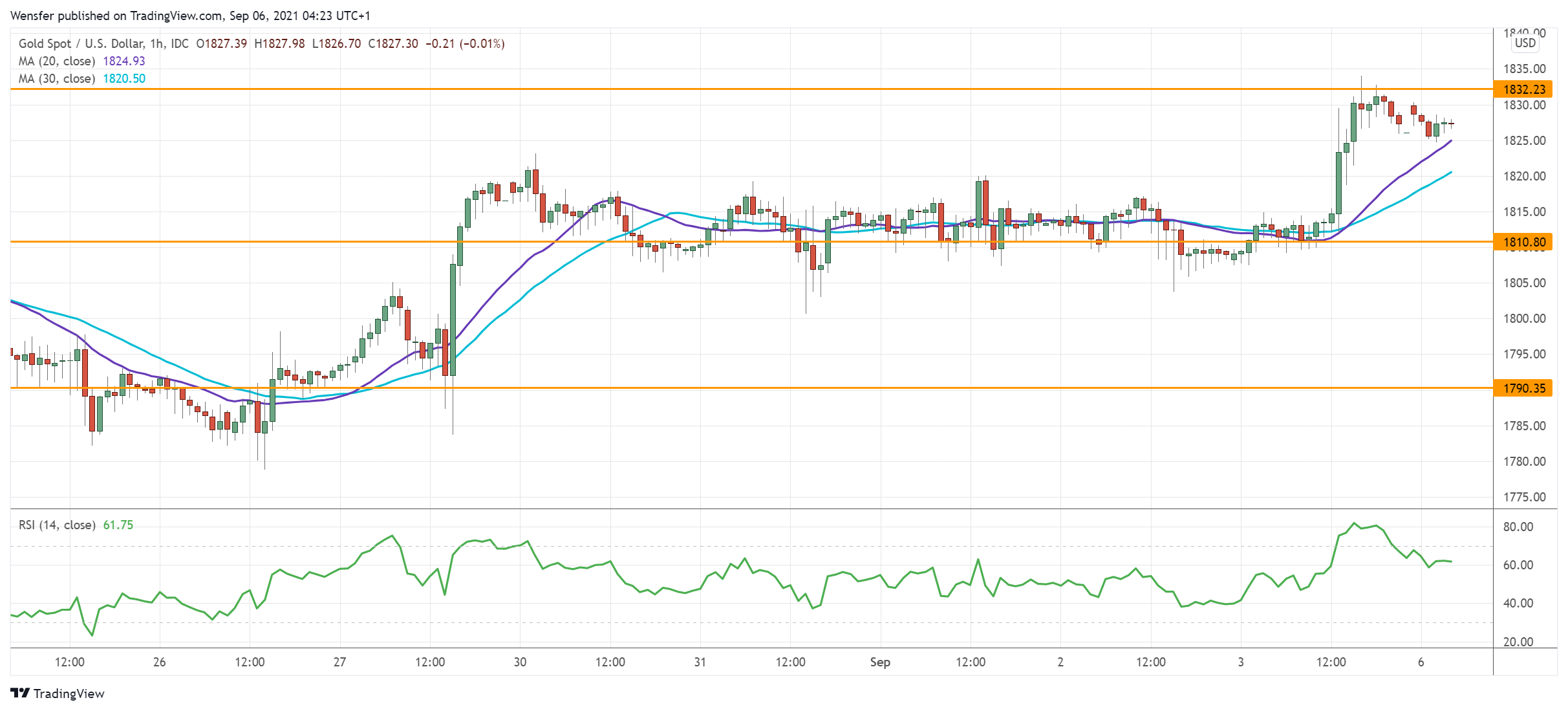Click the 1832.23 orange price label

coord(1524,89)
